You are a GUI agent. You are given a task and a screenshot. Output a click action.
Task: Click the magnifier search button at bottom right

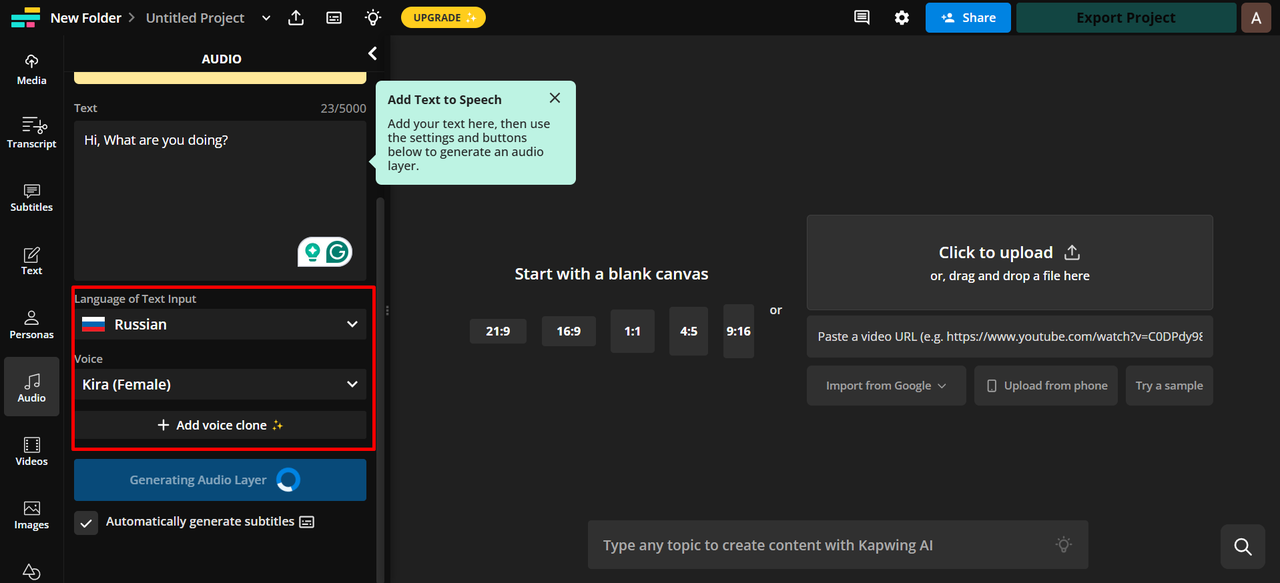(x=1243, y=546)
